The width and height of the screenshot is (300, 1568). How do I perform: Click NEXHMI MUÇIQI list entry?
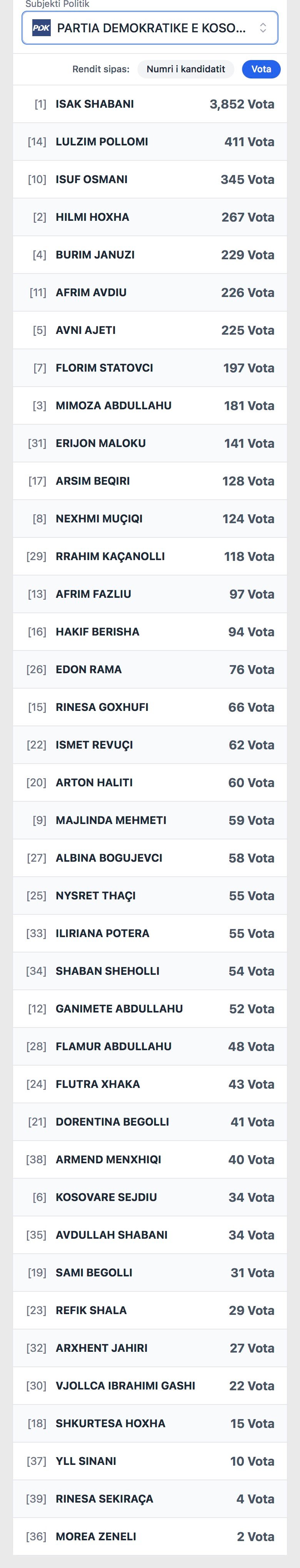tap(150, 519)
